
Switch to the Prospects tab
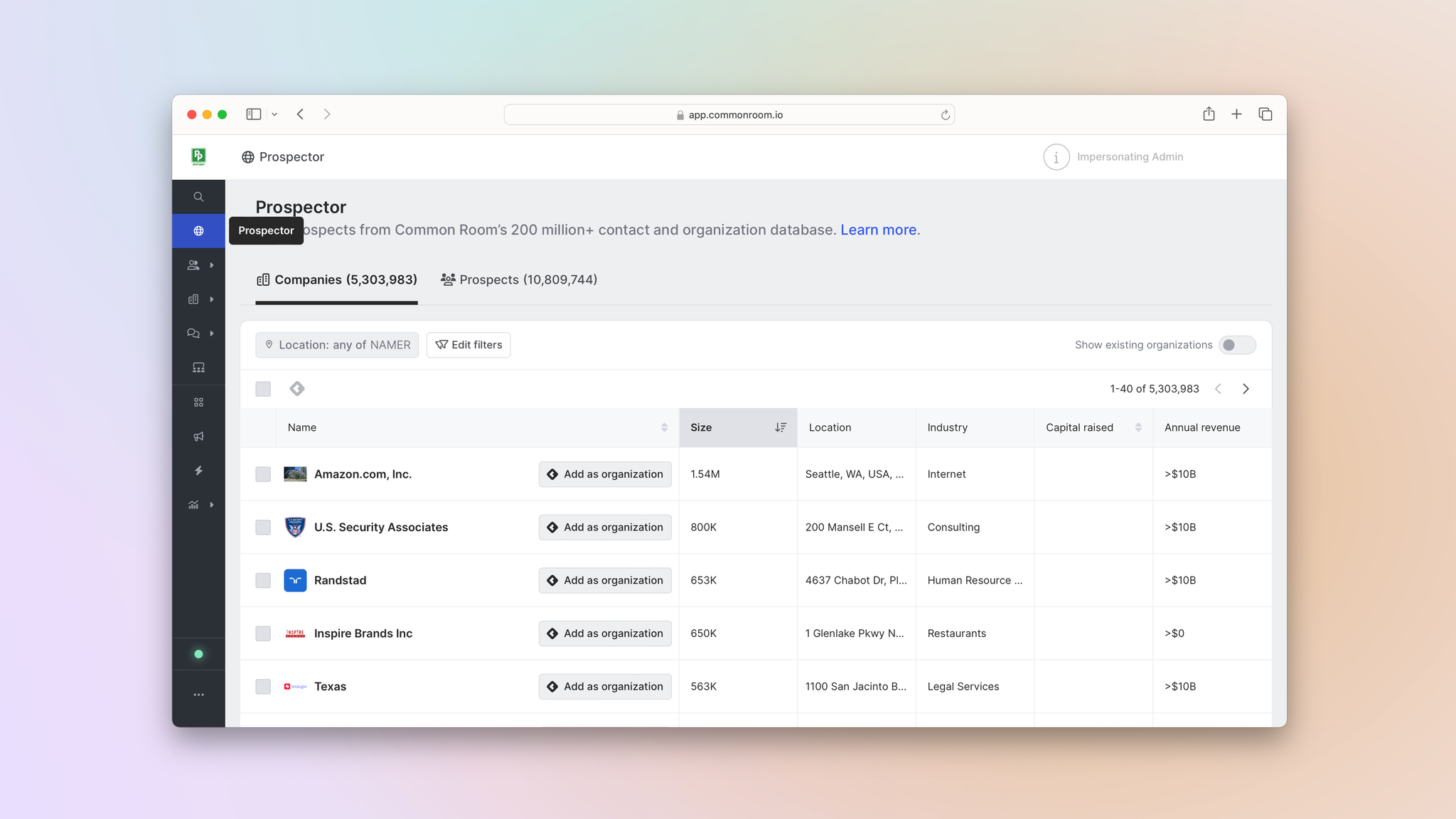(x=519, y=280)
